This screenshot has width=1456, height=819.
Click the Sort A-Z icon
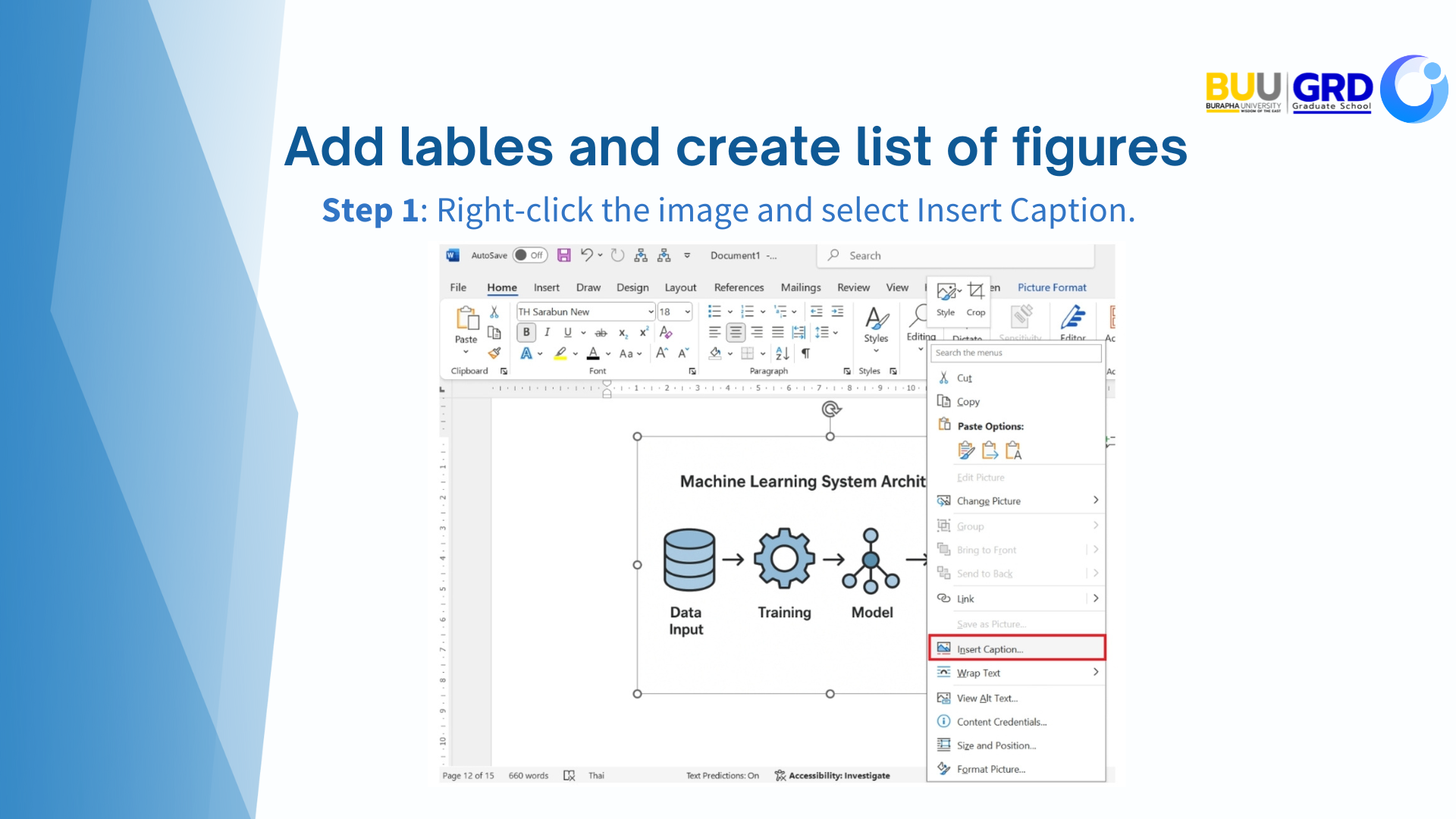click(782, 353)
